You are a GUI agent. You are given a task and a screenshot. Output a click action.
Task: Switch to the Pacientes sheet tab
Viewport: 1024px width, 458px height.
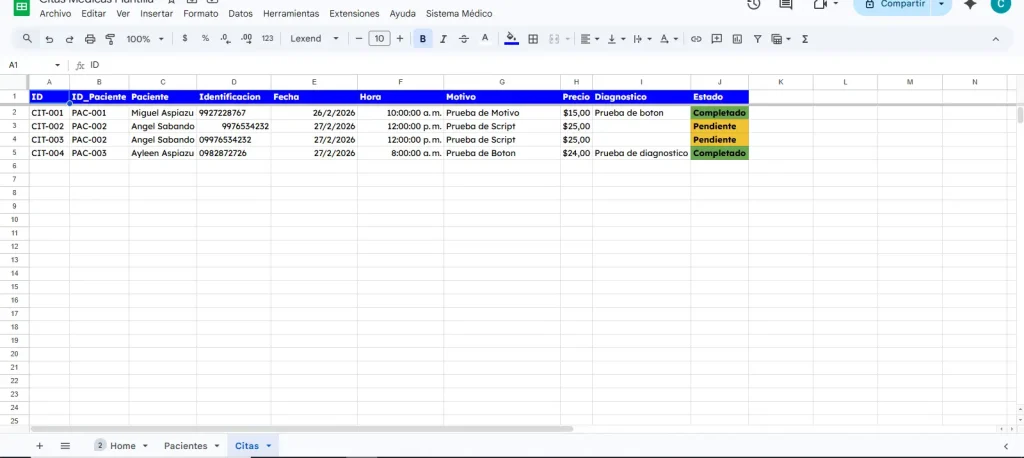pos(185,446)
